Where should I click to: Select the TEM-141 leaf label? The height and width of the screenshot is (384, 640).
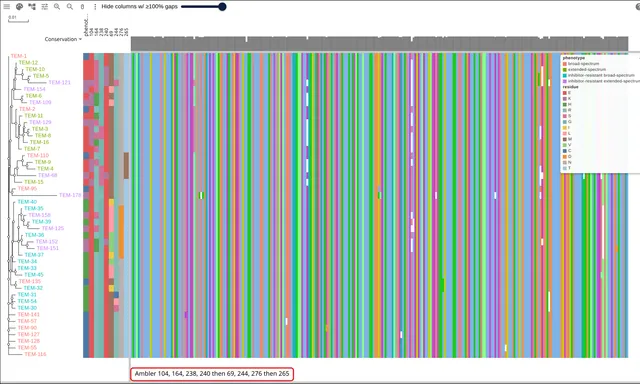[x=29, y=314]
